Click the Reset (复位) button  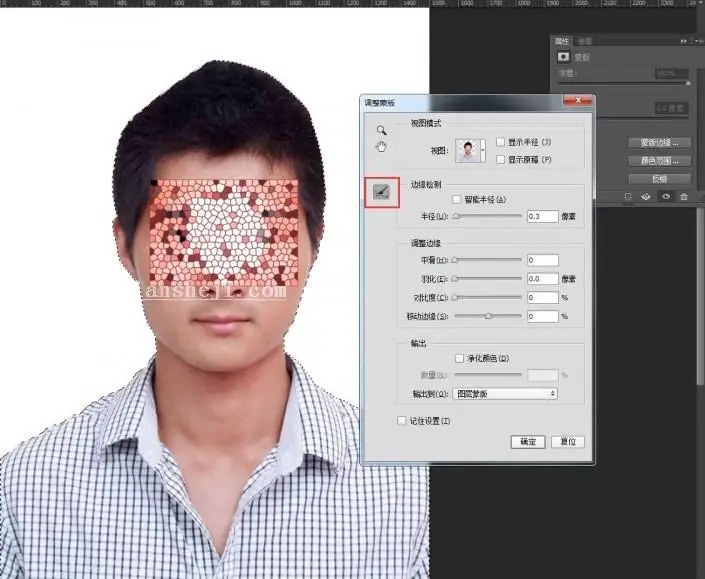pyautogui.click(x=568, y=442)
